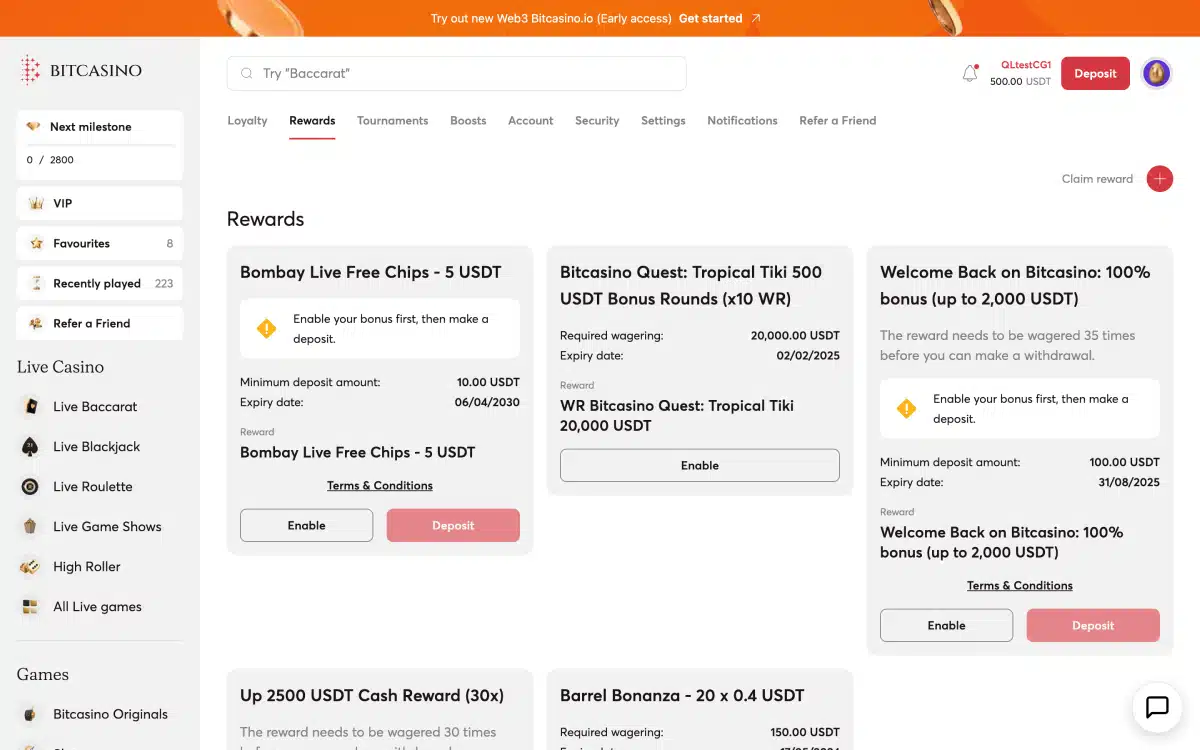Click the Live Baccarat card icon
Screen dimensions: 1200x750
[30, 406]
